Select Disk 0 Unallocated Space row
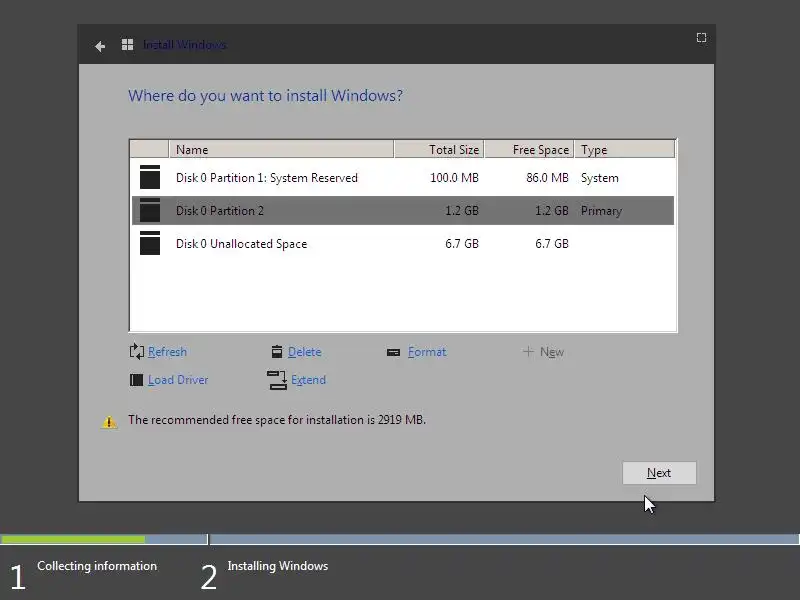Screen dimensions: 800x600 (403, 243)
